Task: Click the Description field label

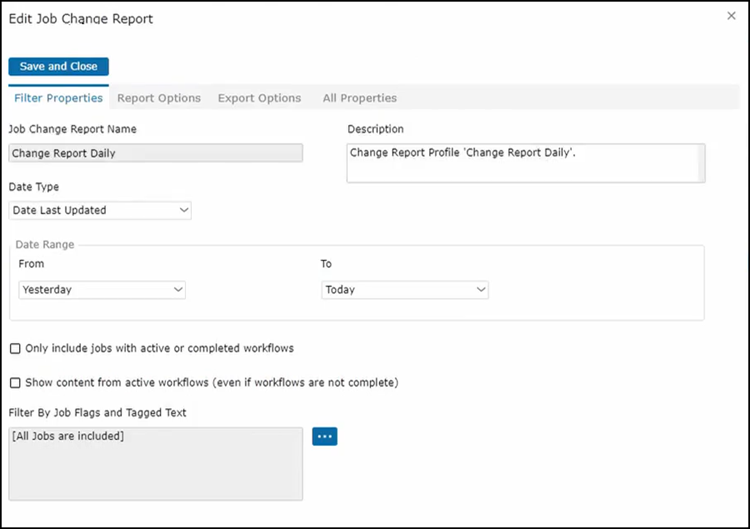Action: coord(376,129)
